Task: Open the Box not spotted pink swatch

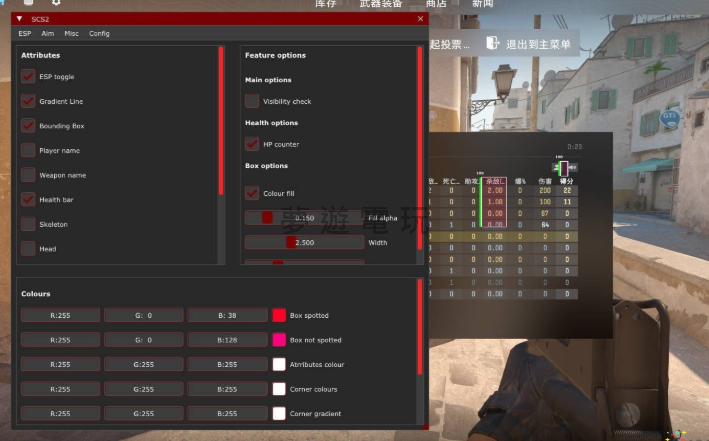Action: pos(279,340)
